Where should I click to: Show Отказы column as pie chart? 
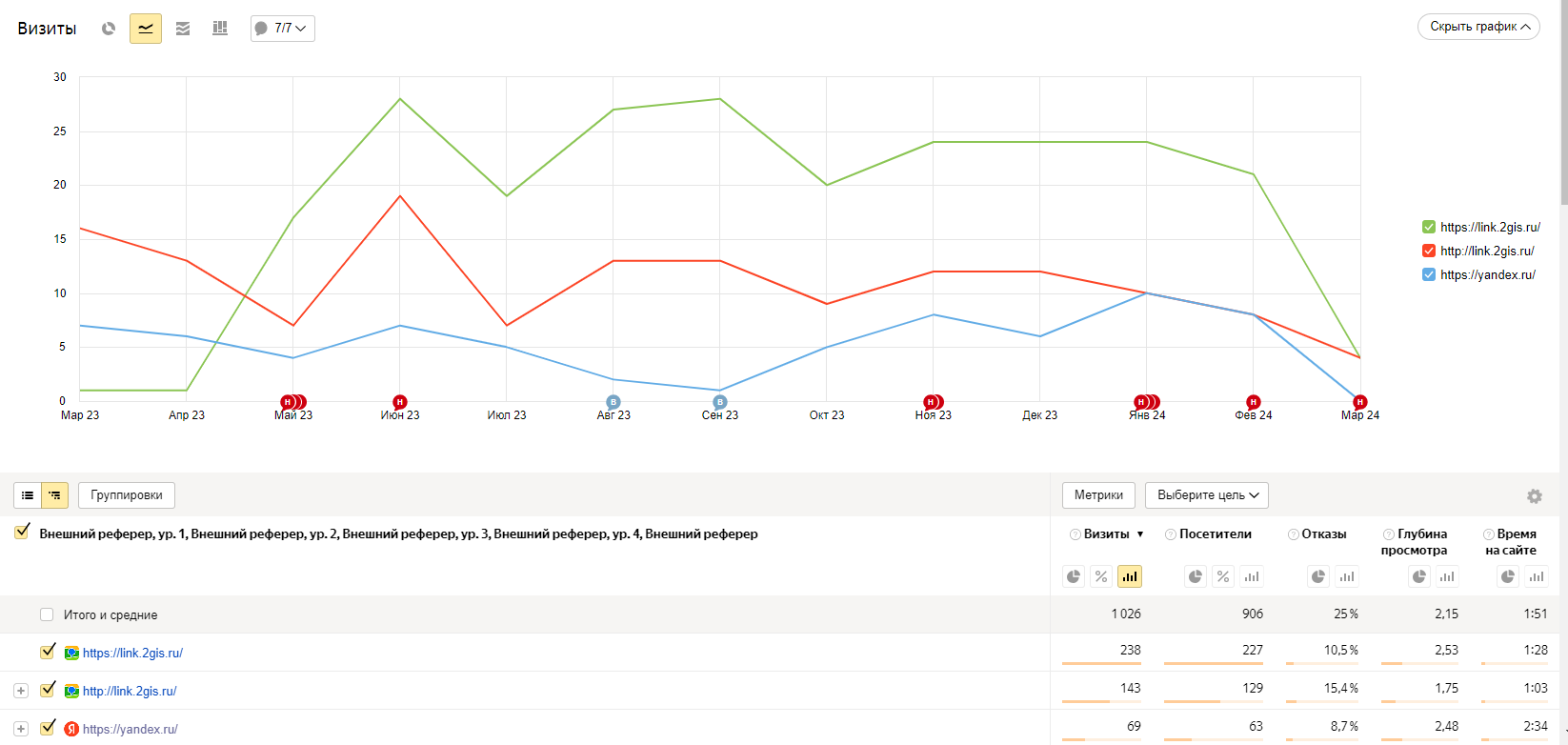tap(1318, 576)
